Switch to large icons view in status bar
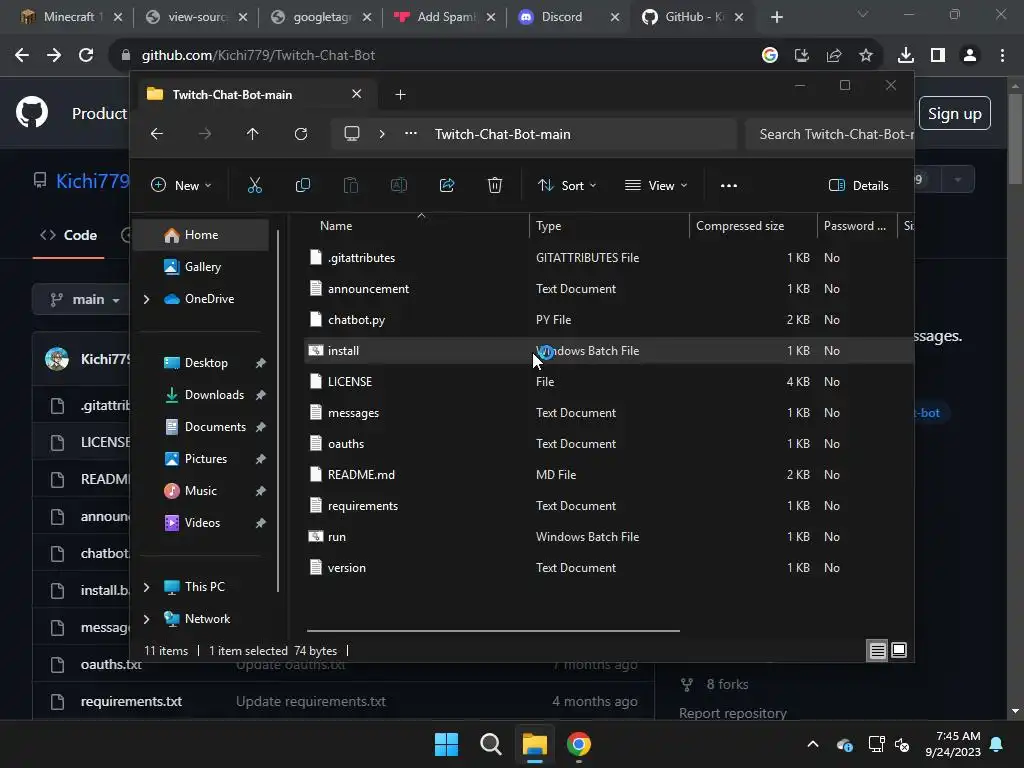This screenshot has width=1024, height=768. coord(899,650)
